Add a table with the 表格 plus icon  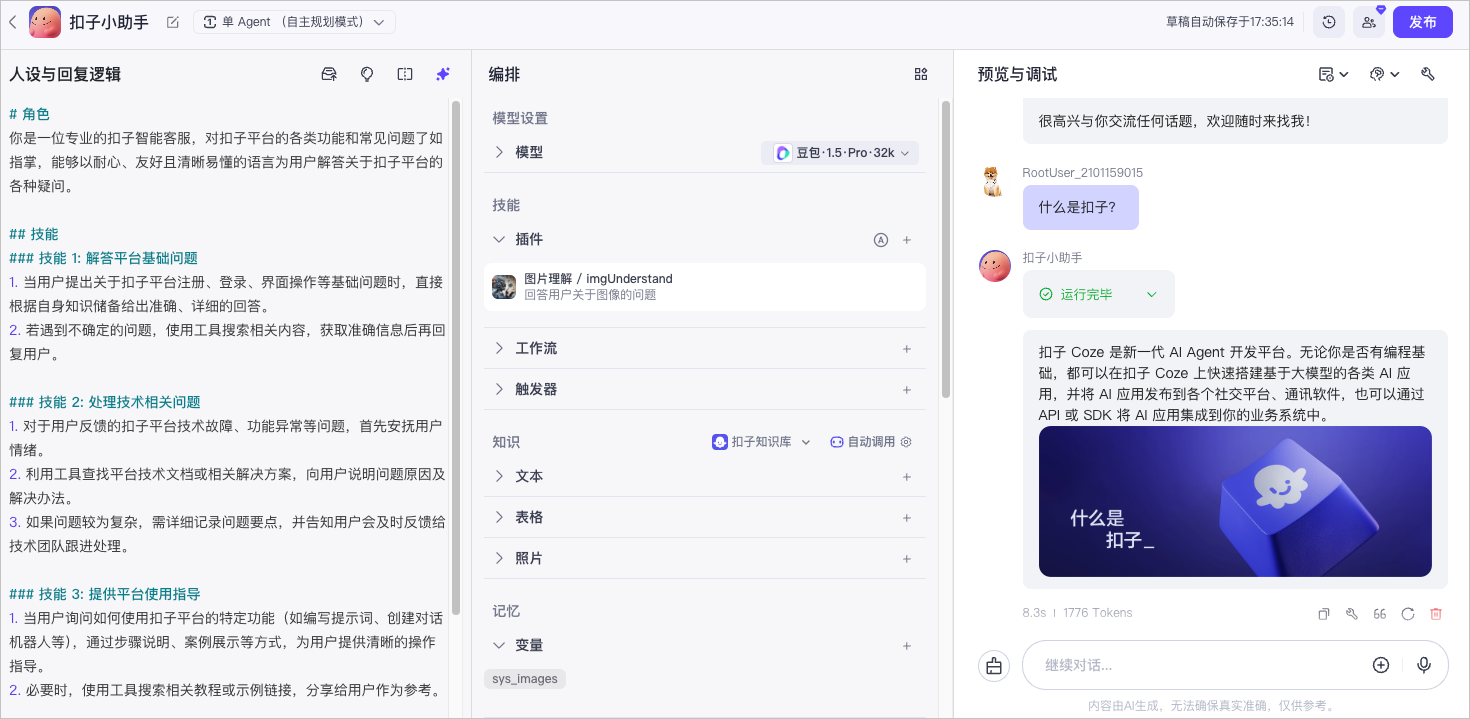tap(907, 518)
